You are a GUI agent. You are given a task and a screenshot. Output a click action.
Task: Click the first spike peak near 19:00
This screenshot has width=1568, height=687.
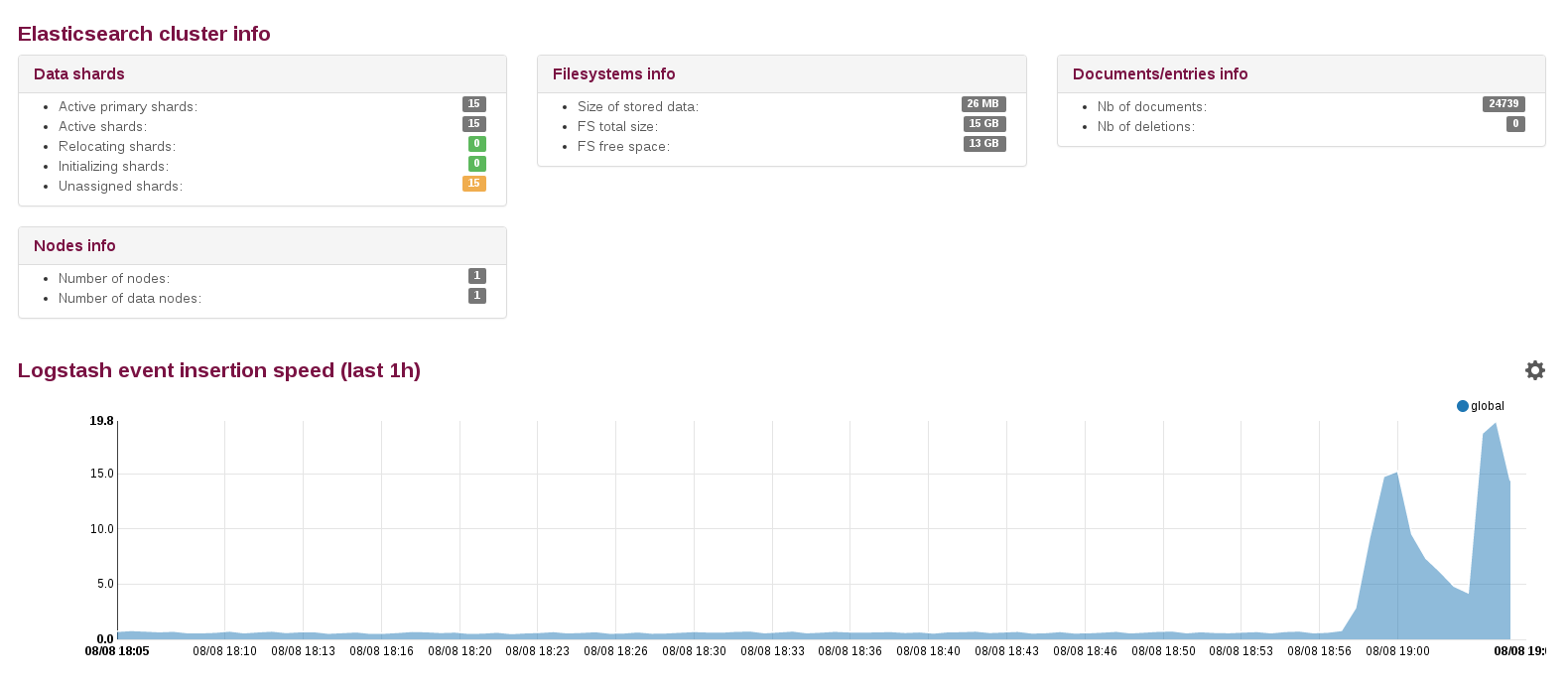click(x=1396, y=474)
